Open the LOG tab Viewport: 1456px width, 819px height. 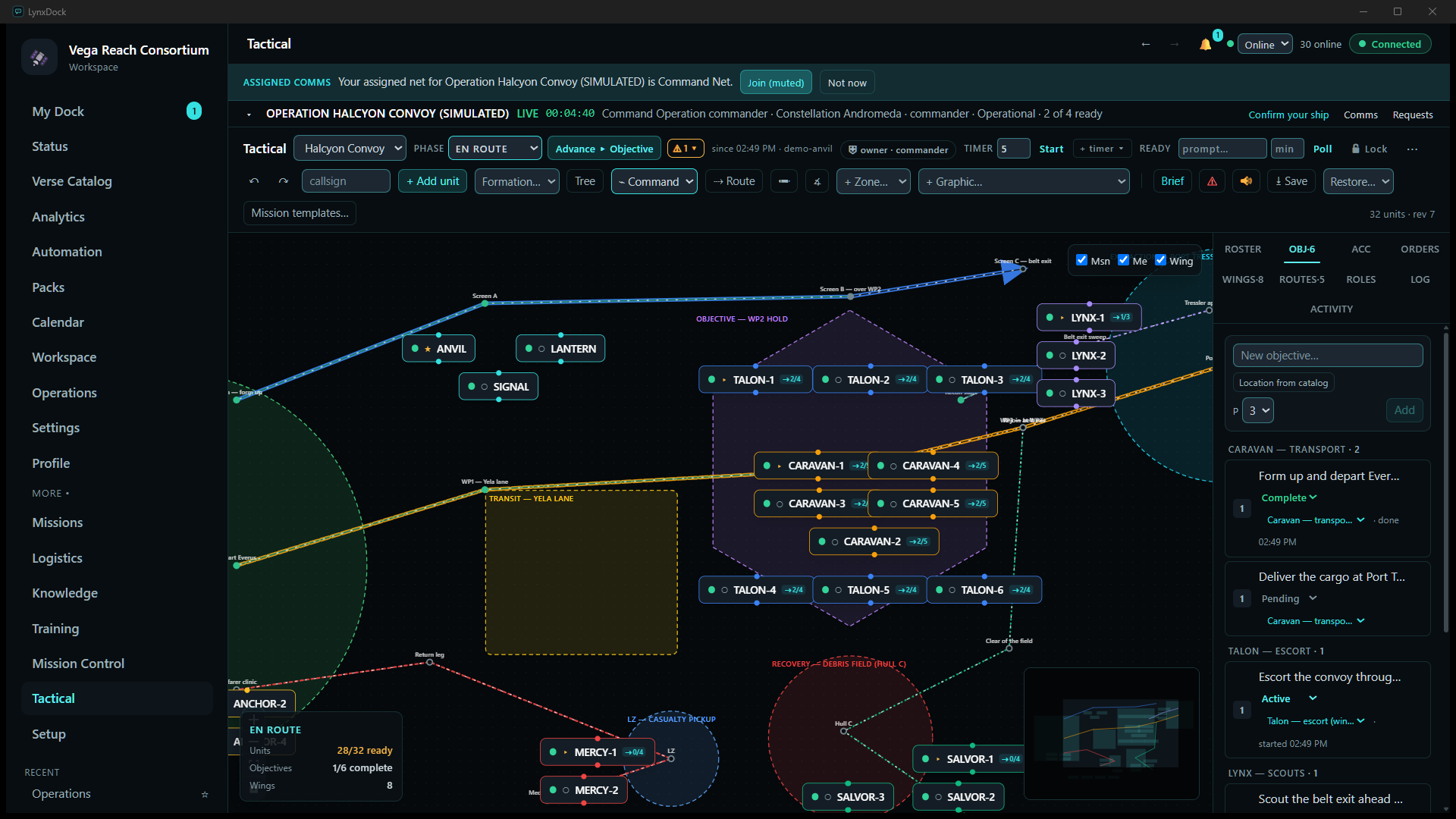pyautogui.click(x=1420, y=280)
